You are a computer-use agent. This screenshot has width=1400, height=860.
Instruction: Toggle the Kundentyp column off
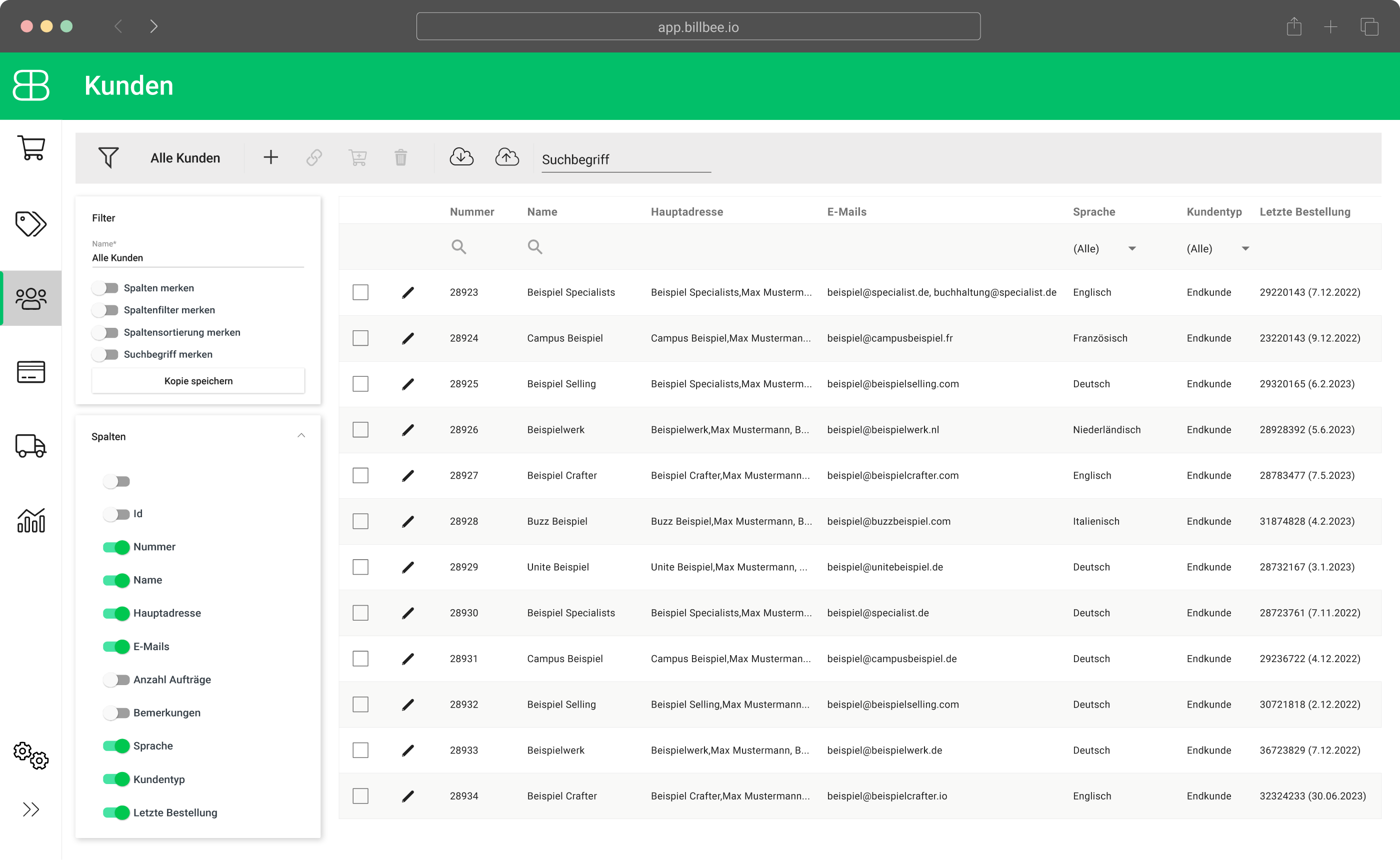tap(116, 780)
